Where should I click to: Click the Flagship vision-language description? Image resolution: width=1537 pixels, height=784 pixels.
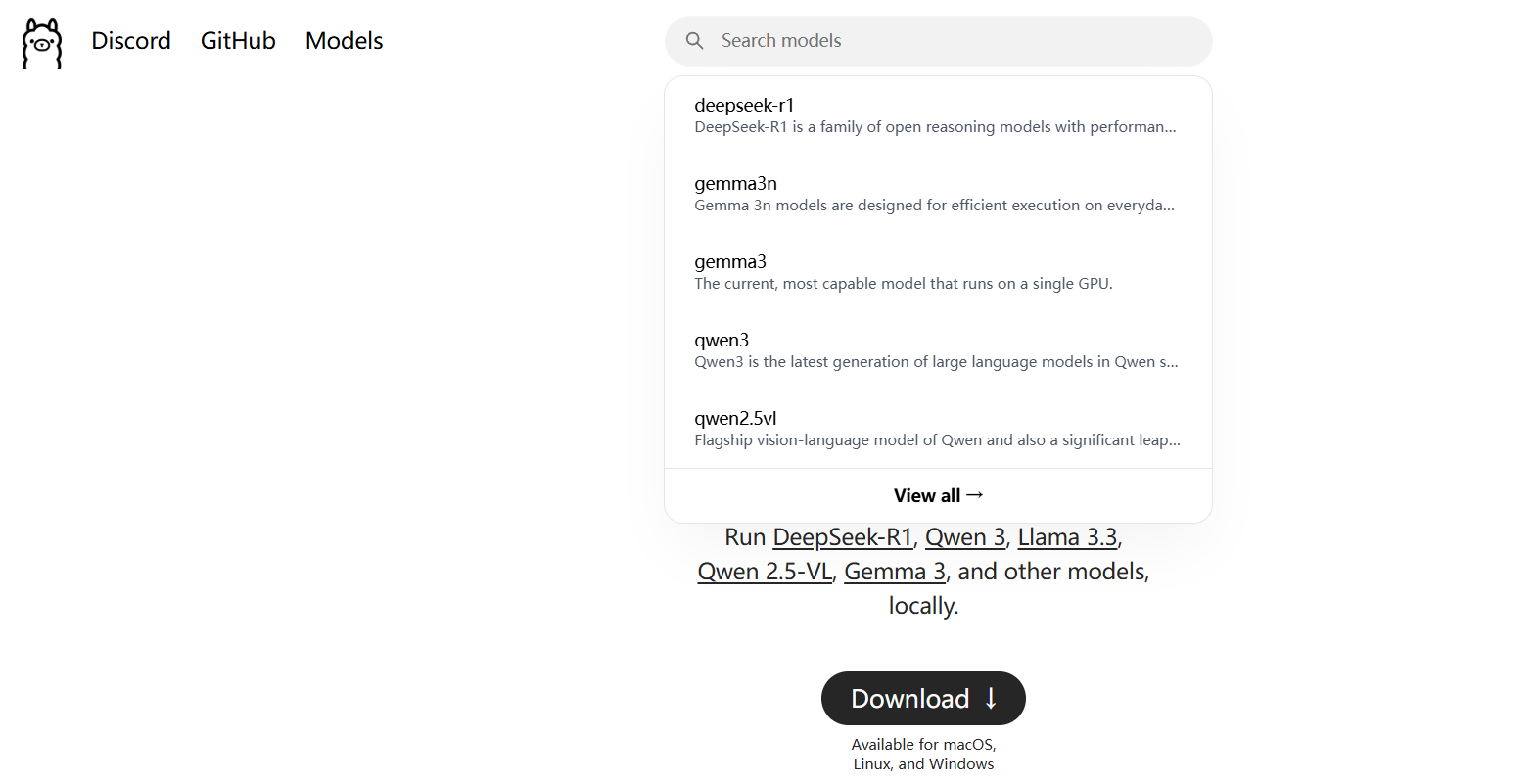click(x=937, y=440)
